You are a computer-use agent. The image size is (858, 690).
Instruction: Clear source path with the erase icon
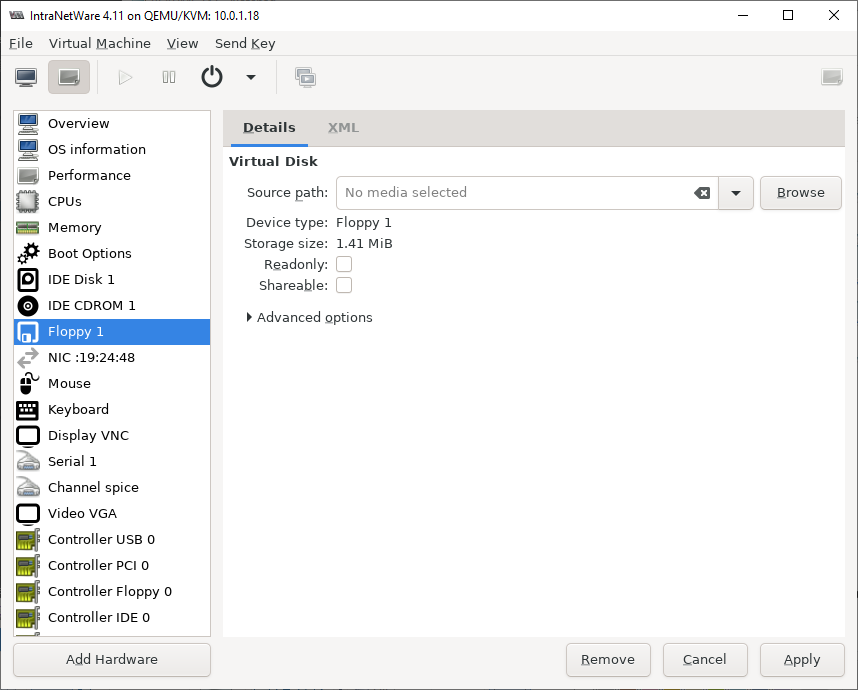(x=702, y=193)
